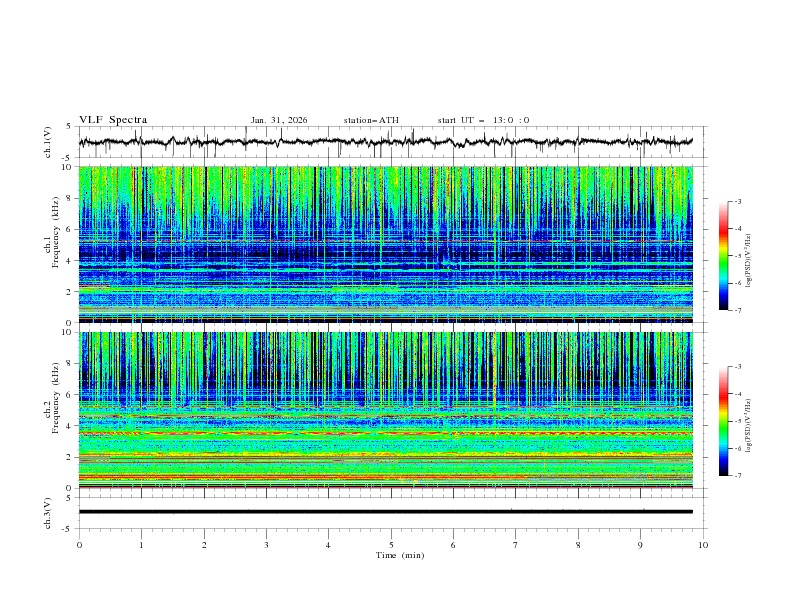Click the '5' tick on the time axis
The width and height of the screenshot is (792, 612).
click(391, 545)
